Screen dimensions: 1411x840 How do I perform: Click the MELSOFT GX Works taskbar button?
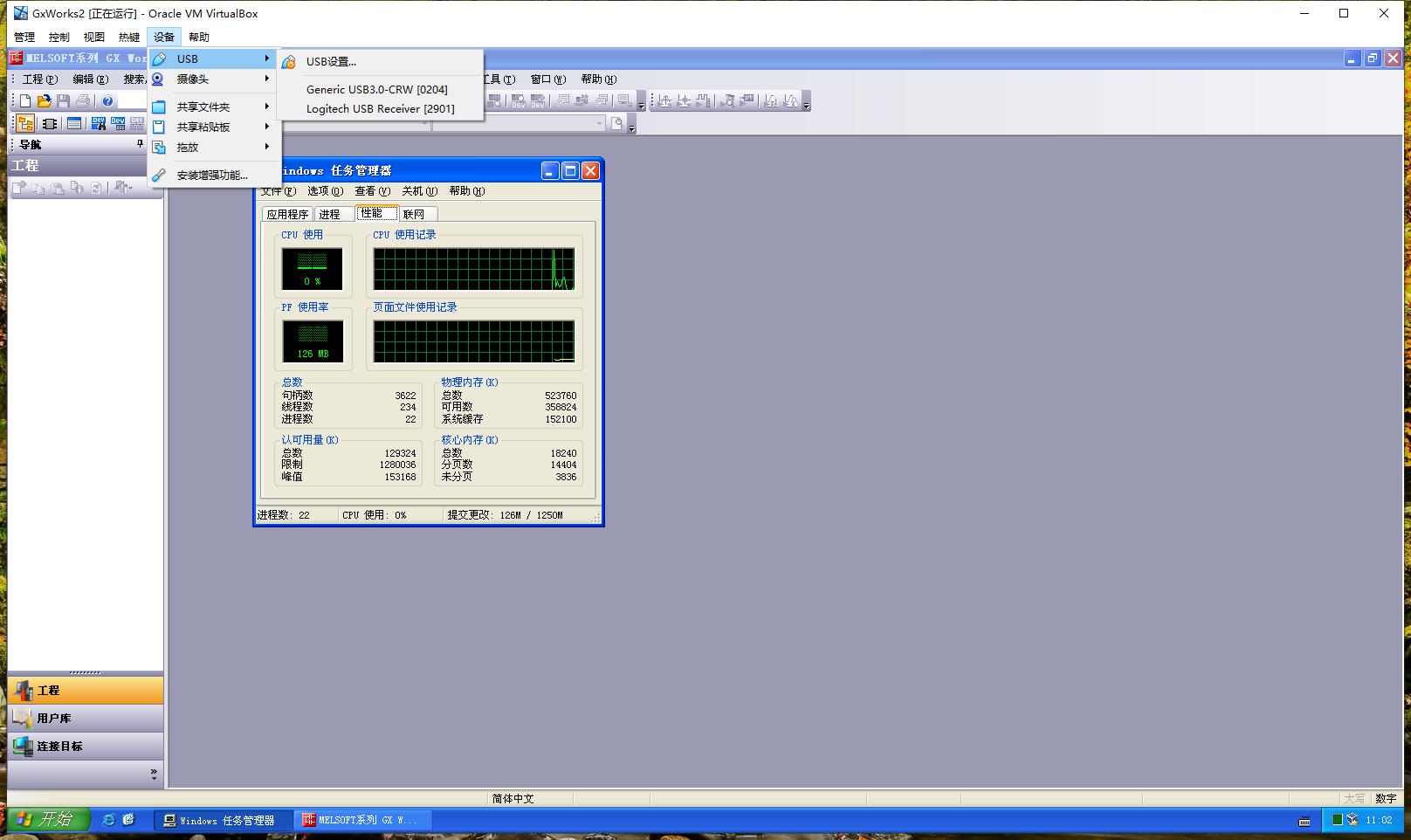pyautogui.click(x=361, y=820)
